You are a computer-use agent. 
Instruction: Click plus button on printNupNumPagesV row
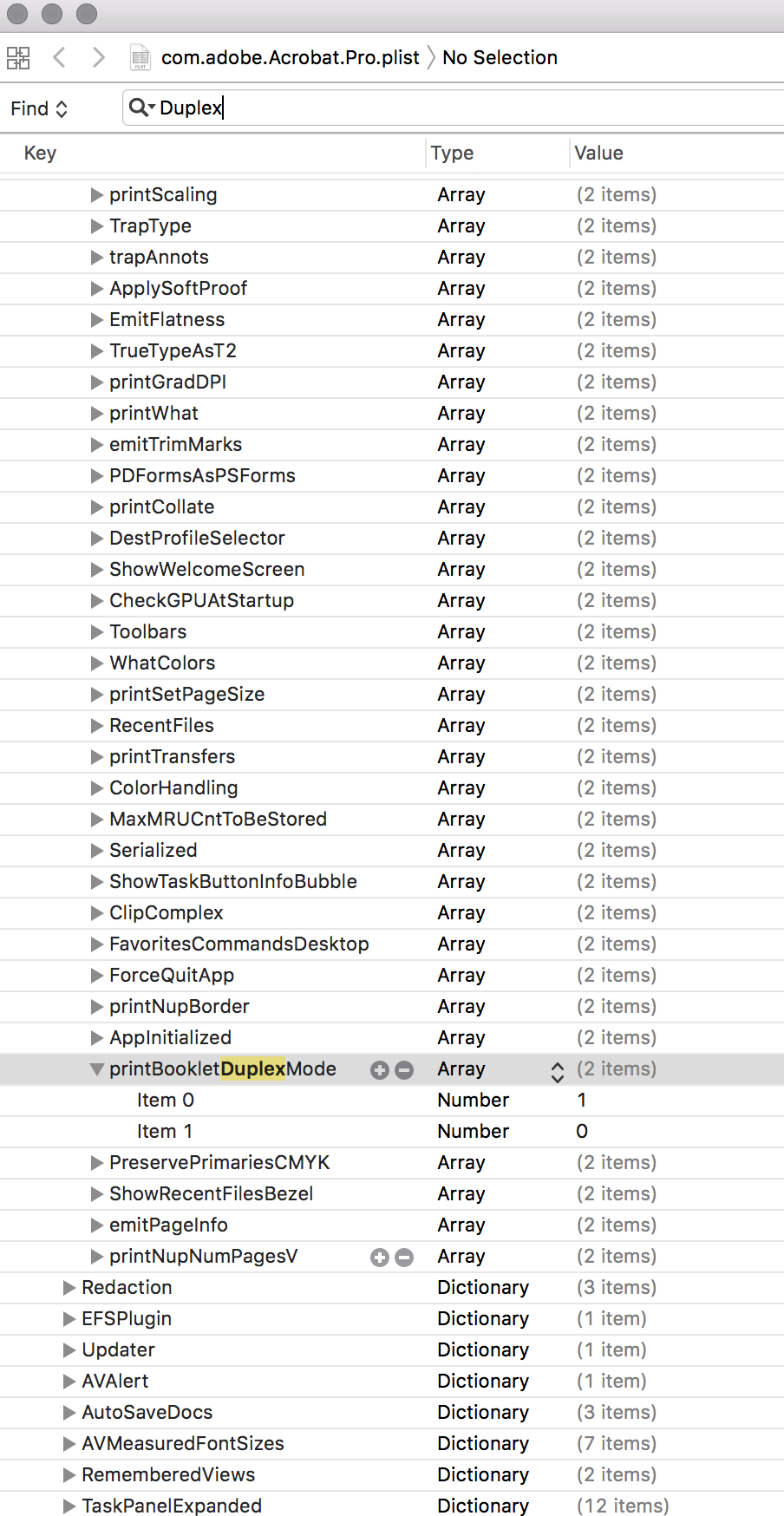tap(379, 1258)
